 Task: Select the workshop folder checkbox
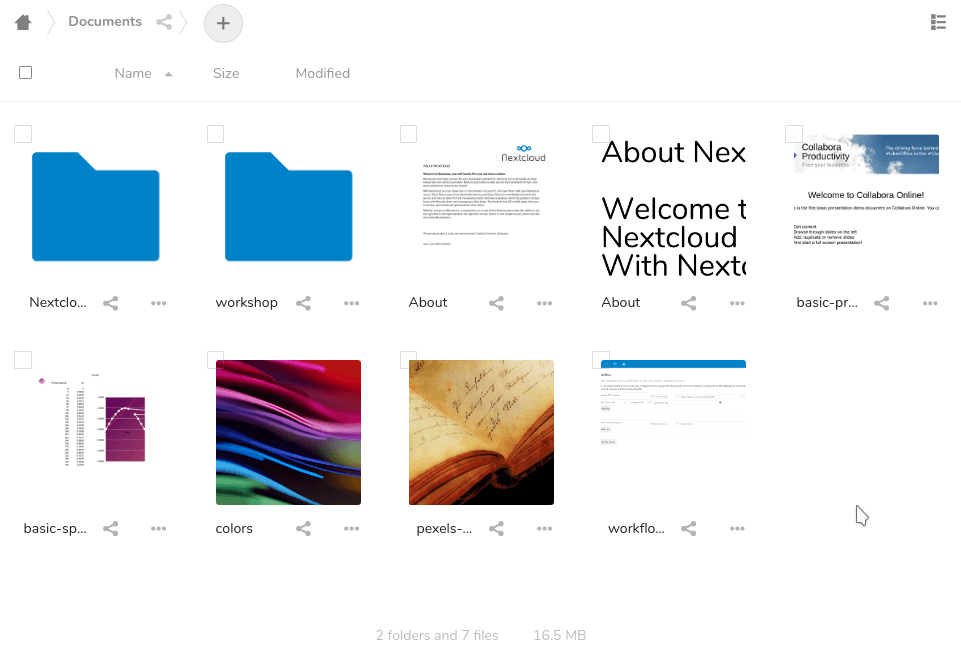tap(216, 134)
